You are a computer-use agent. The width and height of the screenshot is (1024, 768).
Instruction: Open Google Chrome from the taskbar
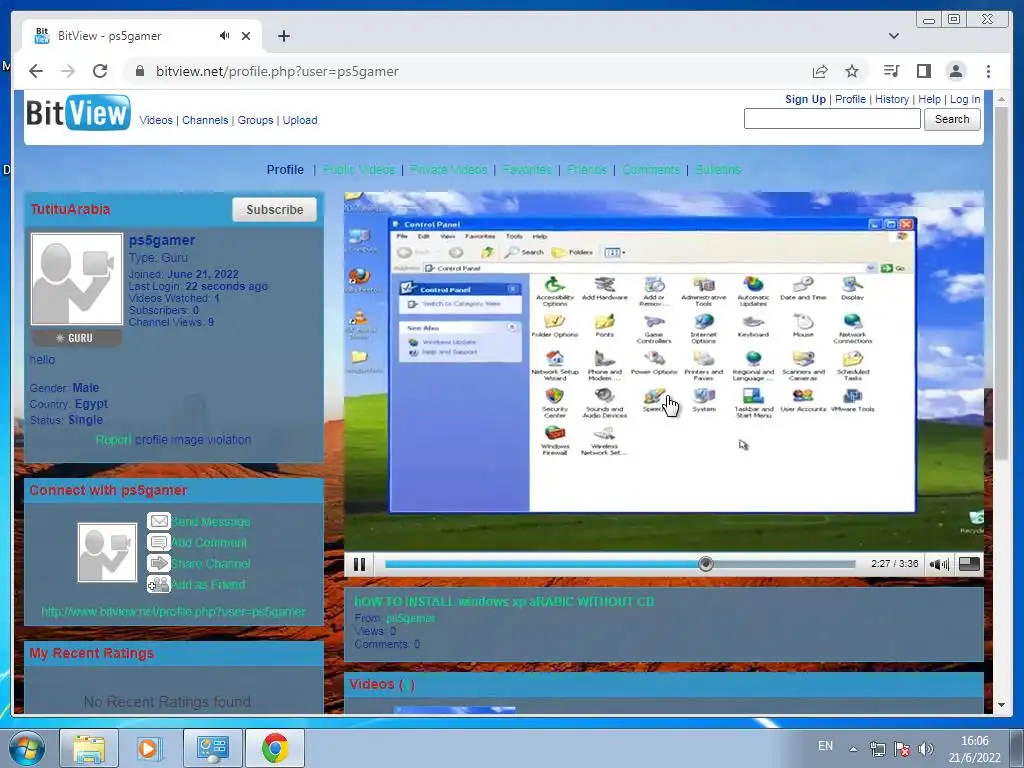coord(275,748)
